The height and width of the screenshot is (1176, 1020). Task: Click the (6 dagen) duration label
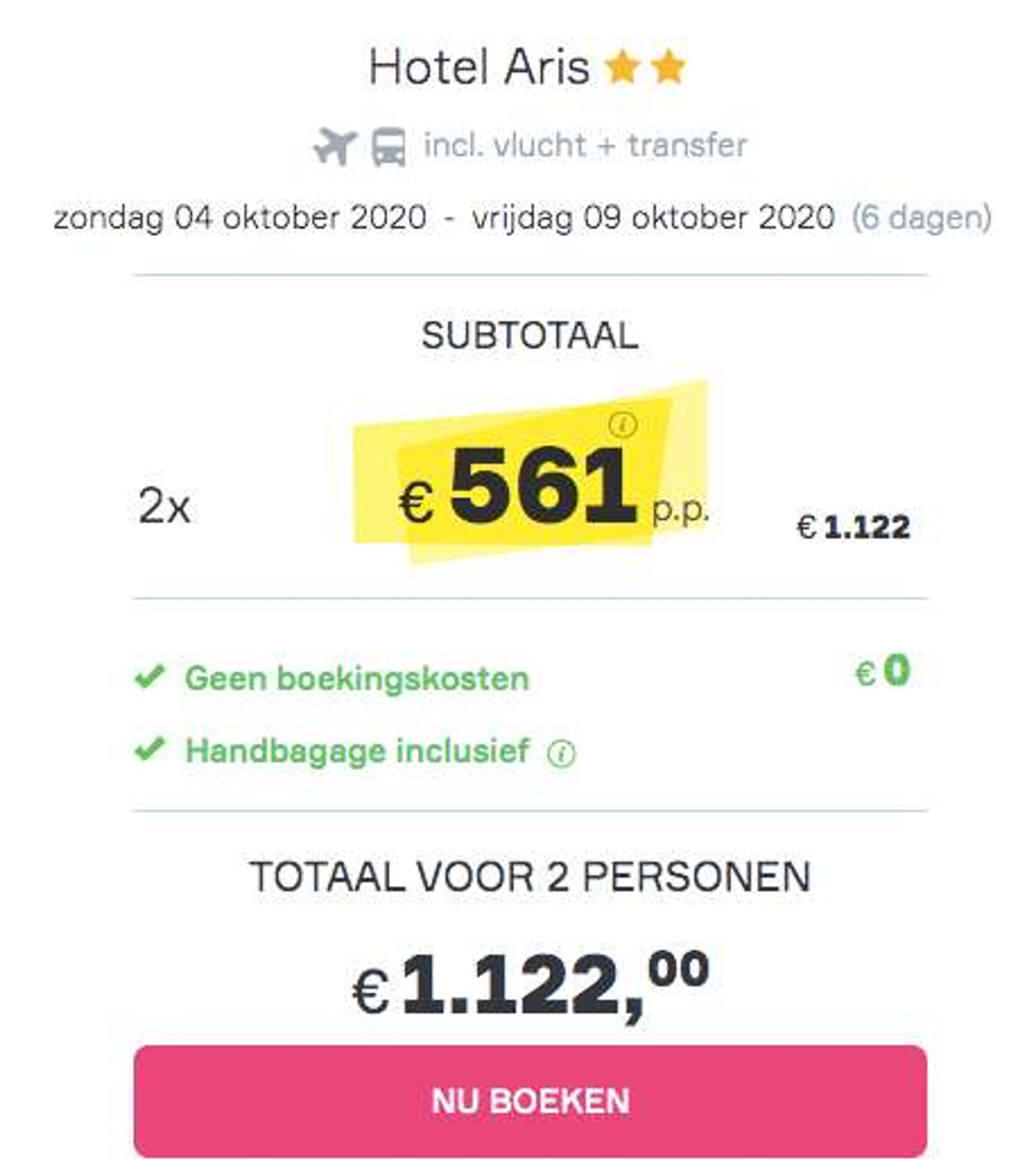921,218
